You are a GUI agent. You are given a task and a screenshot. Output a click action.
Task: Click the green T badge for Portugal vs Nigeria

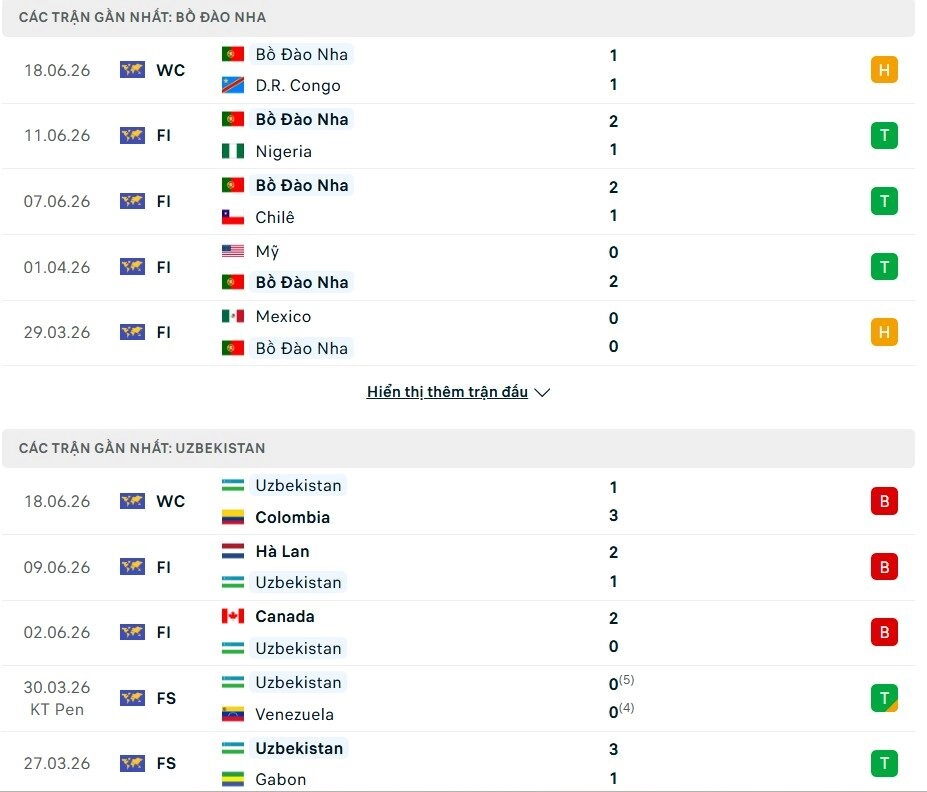click(884, 135)
